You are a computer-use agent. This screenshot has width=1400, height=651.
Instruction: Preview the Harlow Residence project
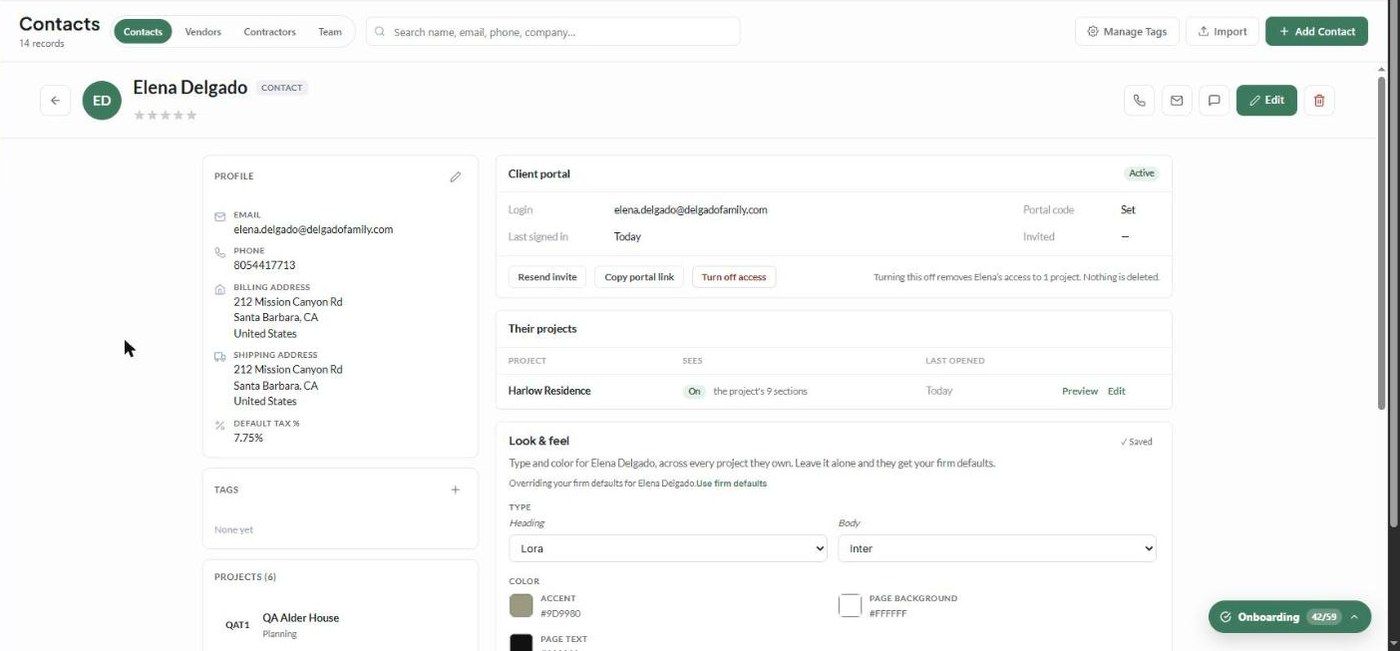[1080, 391]
